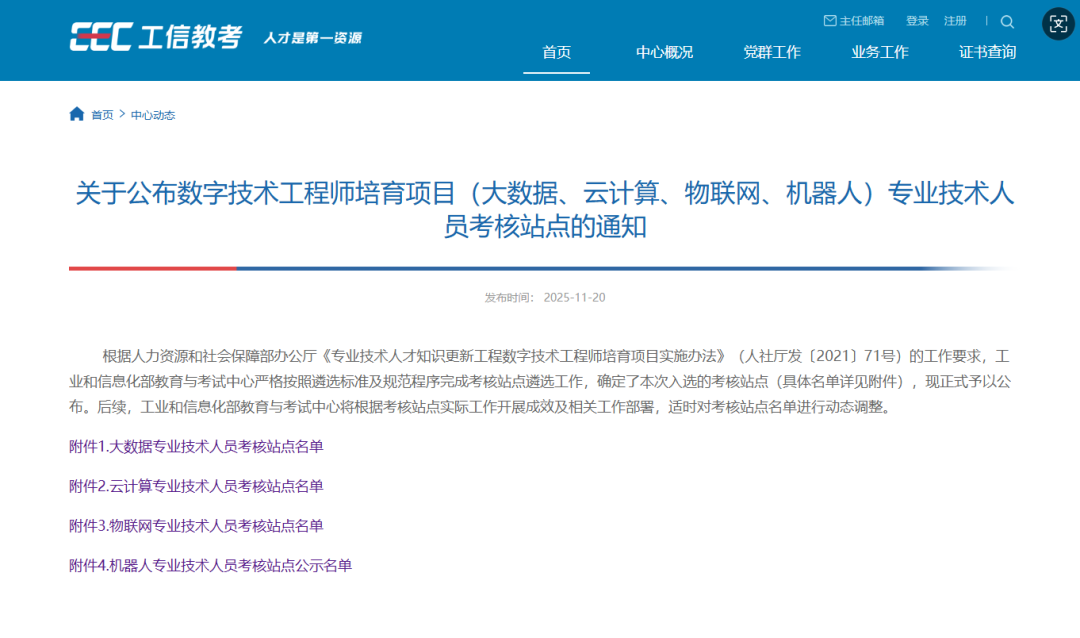
Task: Open 附件3 物联网 assessment site list
Action: 196,526
